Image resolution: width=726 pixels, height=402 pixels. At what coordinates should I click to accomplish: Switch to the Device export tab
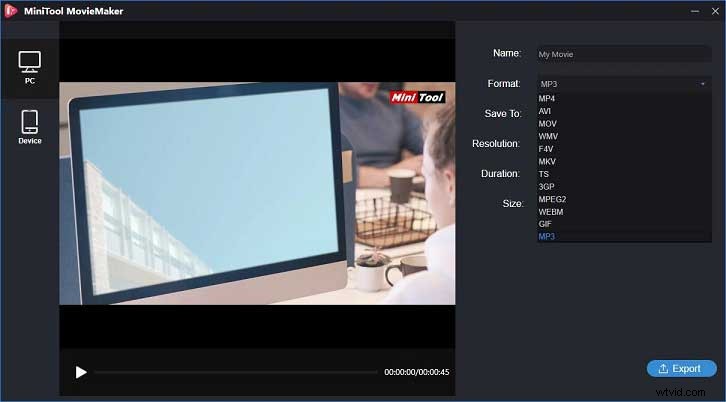(30, 127)
